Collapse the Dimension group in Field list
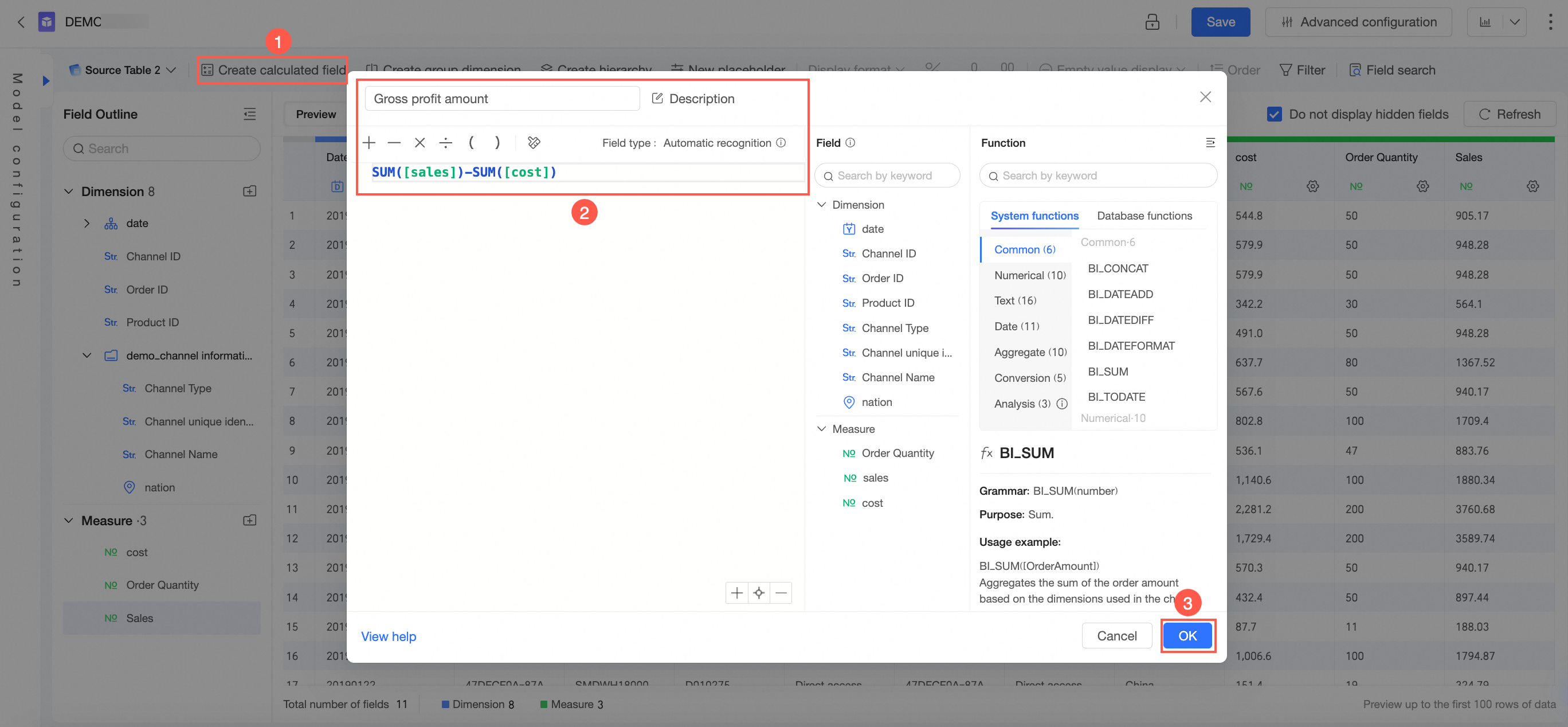This screenshot has width=1568, height=727. coord(821,205)
